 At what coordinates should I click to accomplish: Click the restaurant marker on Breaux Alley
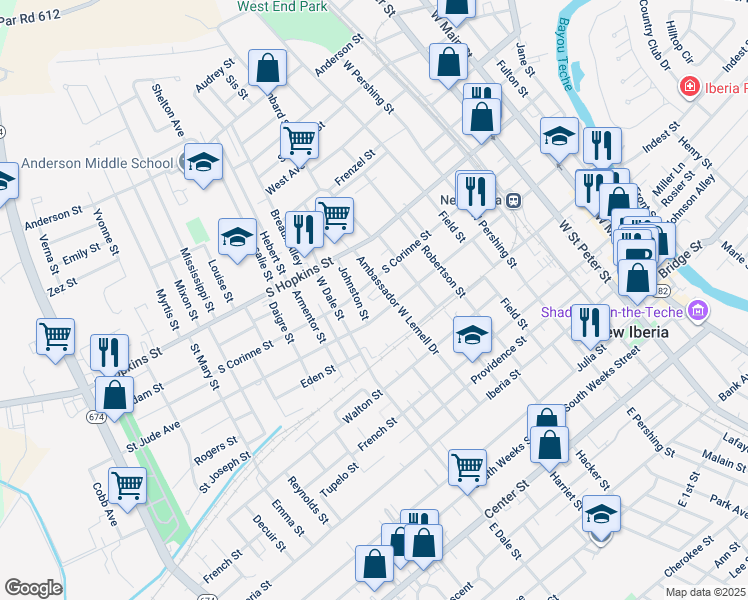tap(304, 231)
